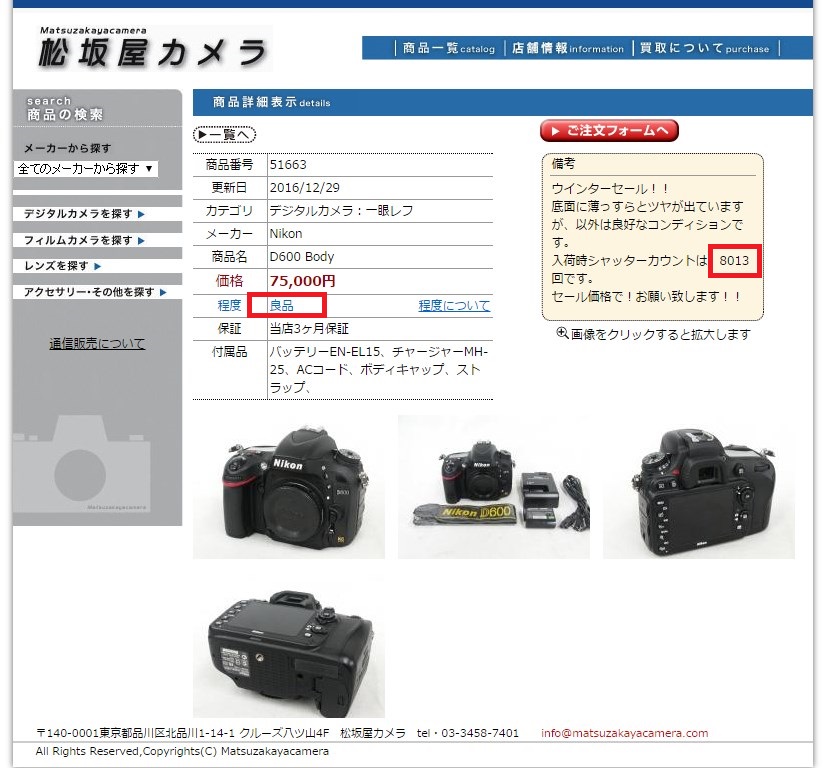Viewport: 830px width, 768px height.
Task: Click the arrow beside アクセサリー・その他を探す
Action: [x=163, y=292]
